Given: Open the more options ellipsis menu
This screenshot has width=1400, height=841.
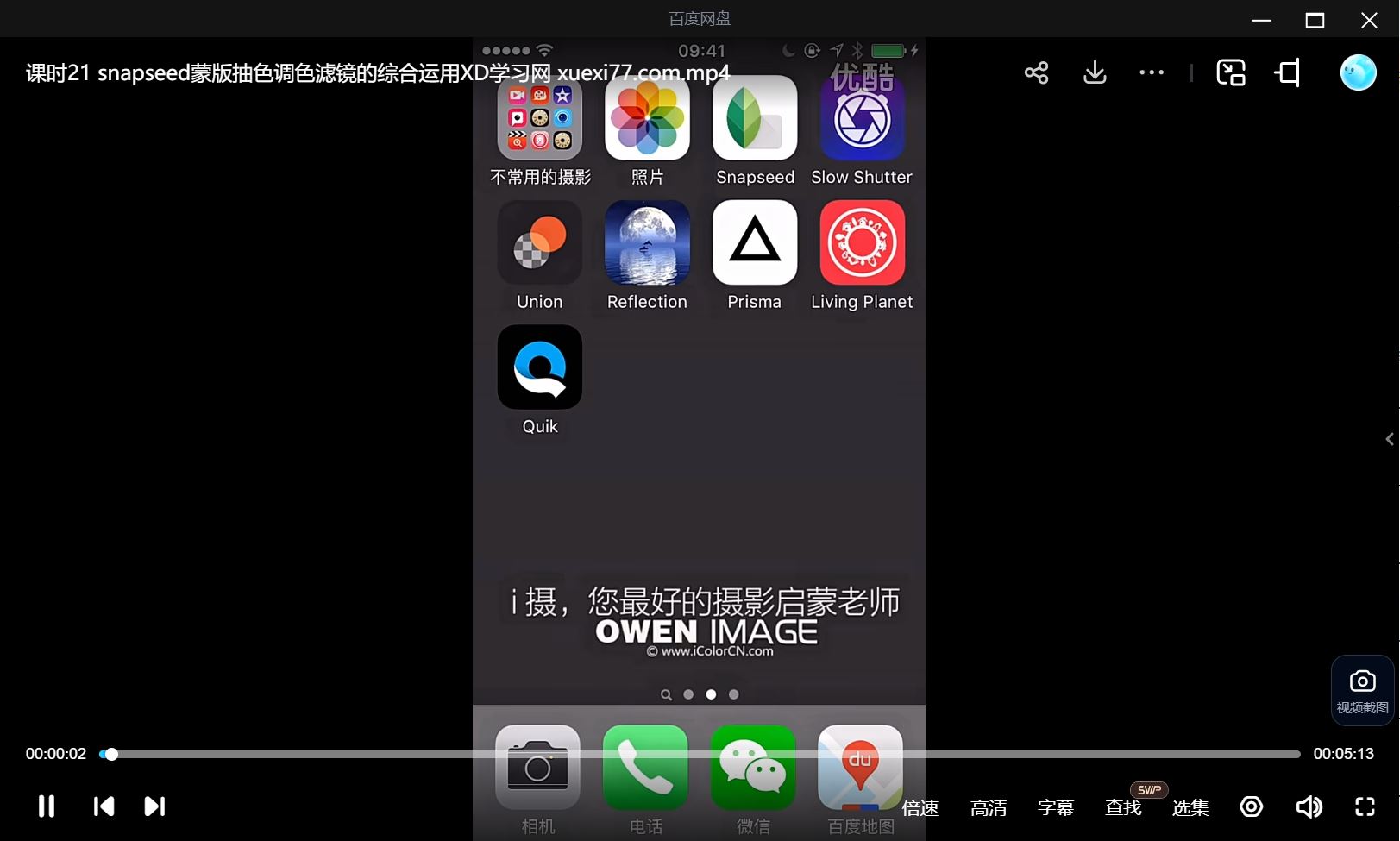Looking at the screenshot, I should coord(1152,72).
